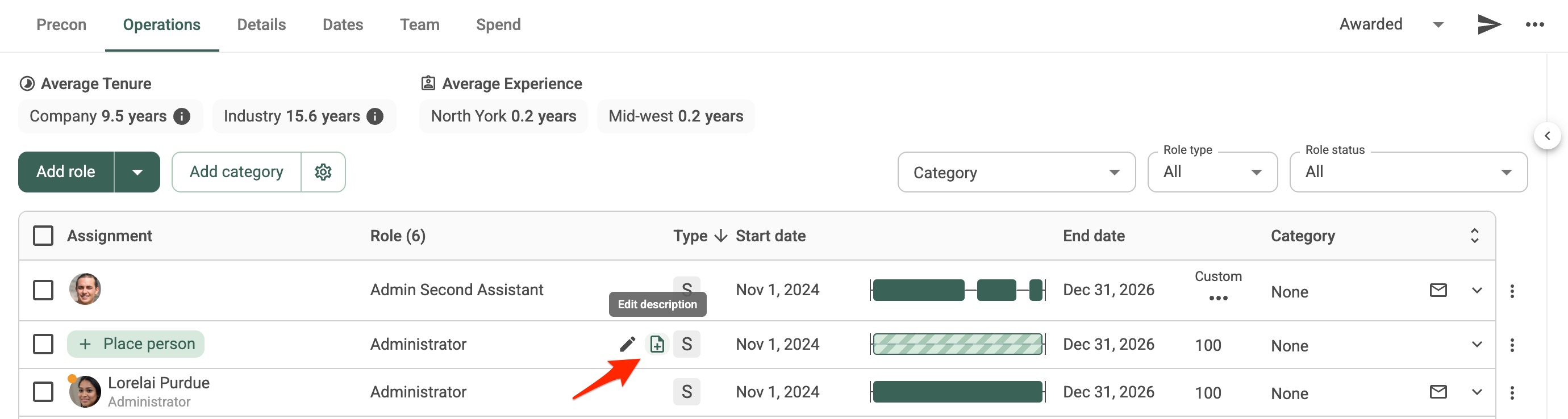Click the Administrator hatched allocation timeline bar
The height and width of the screenshot is (419, 1568).
coord(957,344)
